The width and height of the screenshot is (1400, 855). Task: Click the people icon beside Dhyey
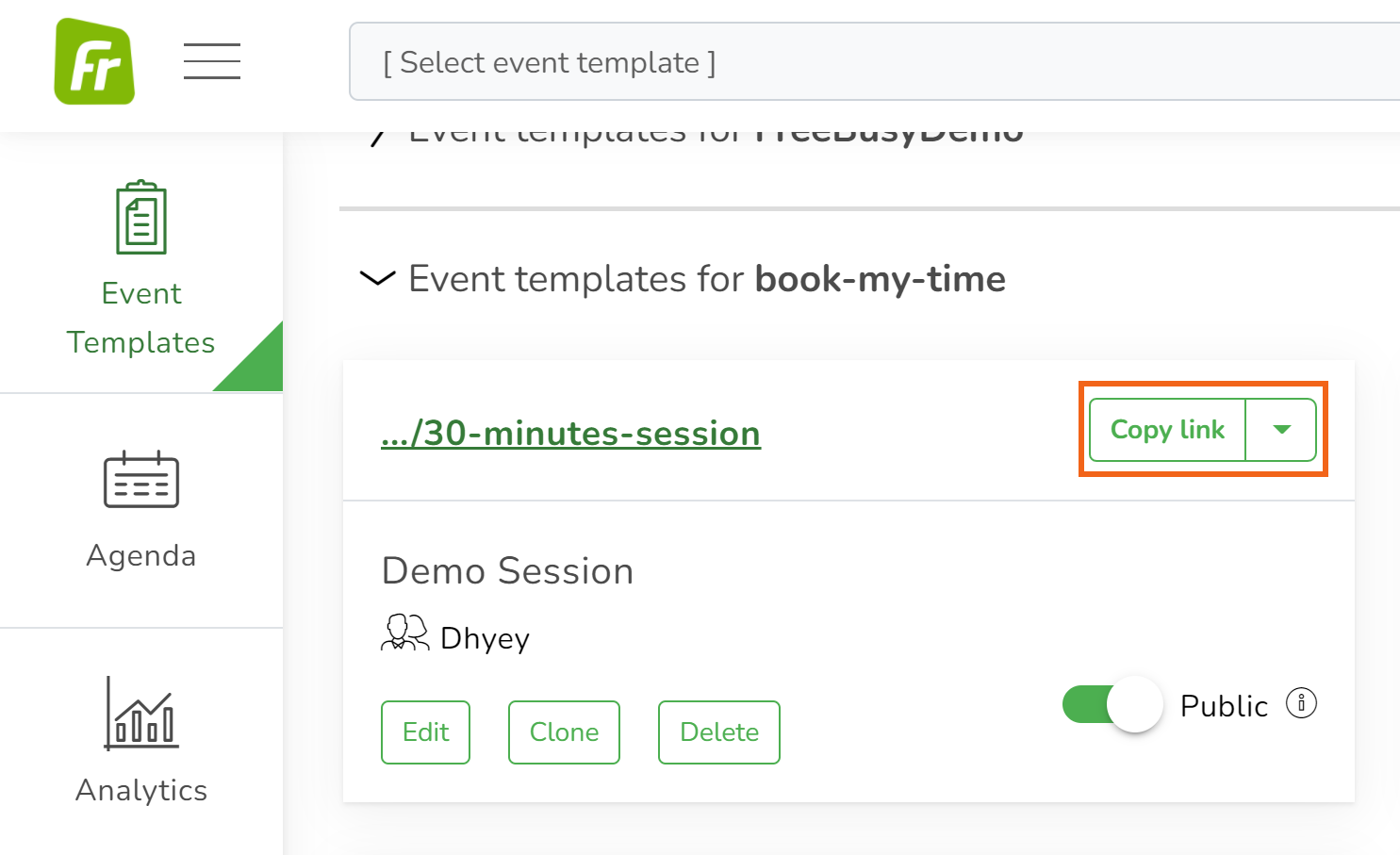pos(404,633)
